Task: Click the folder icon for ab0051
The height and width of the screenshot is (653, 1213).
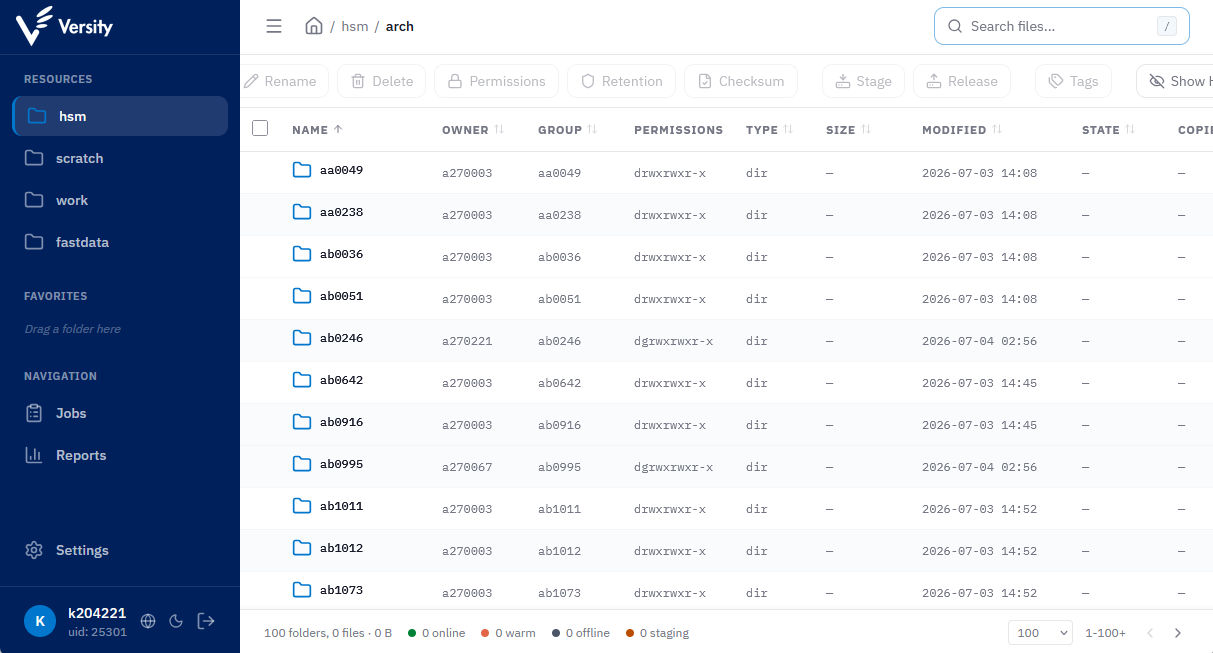Action: (x=302, y=296)
